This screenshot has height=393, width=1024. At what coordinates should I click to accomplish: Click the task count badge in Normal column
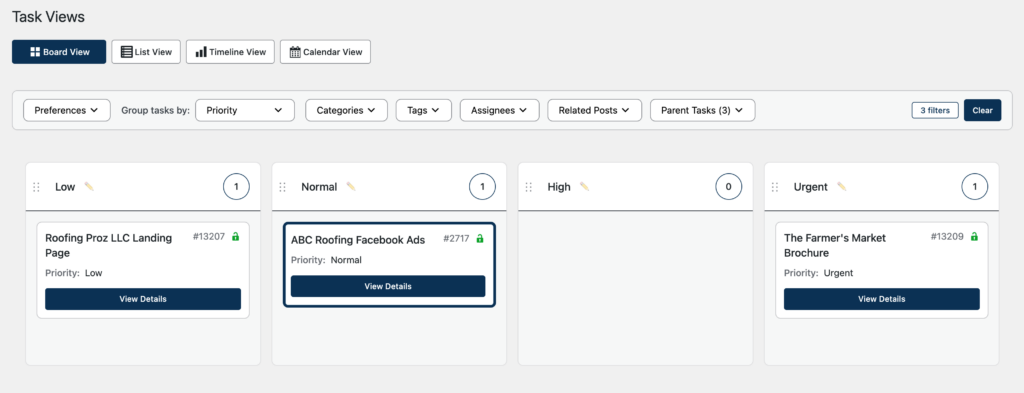point(483,187)
